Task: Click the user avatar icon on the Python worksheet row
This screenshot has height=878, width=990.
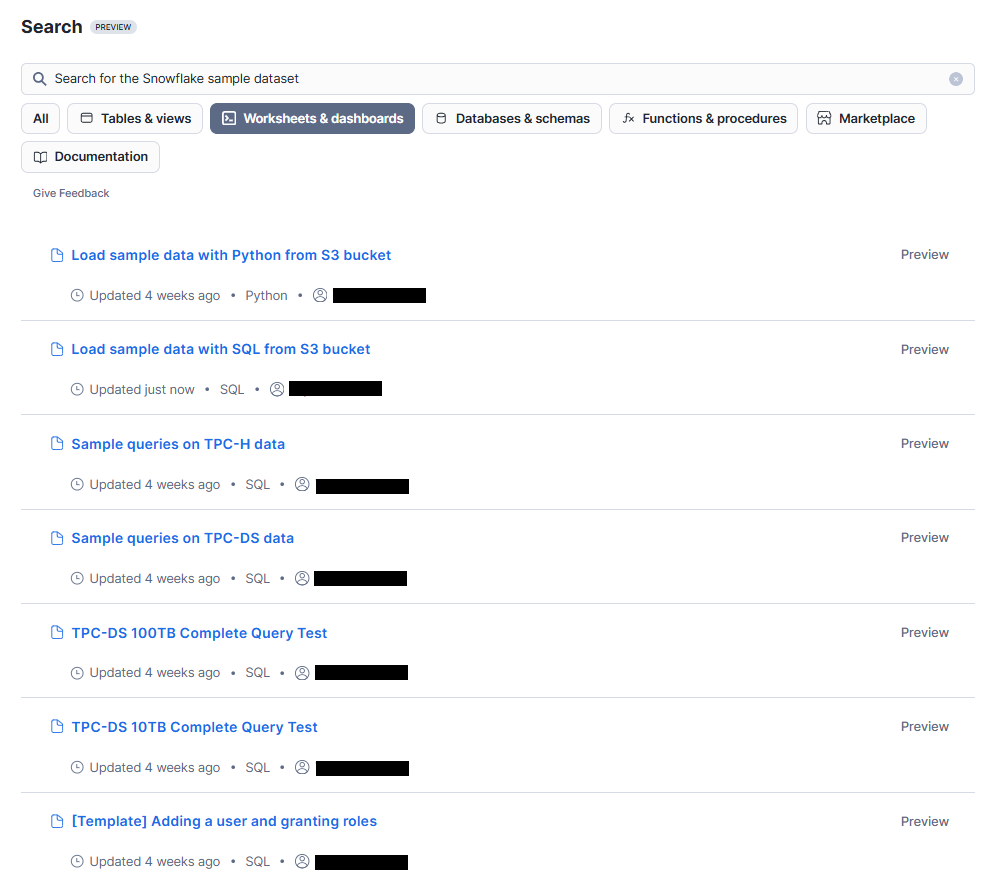Action: pyautogui.click(x=319, y=294)
